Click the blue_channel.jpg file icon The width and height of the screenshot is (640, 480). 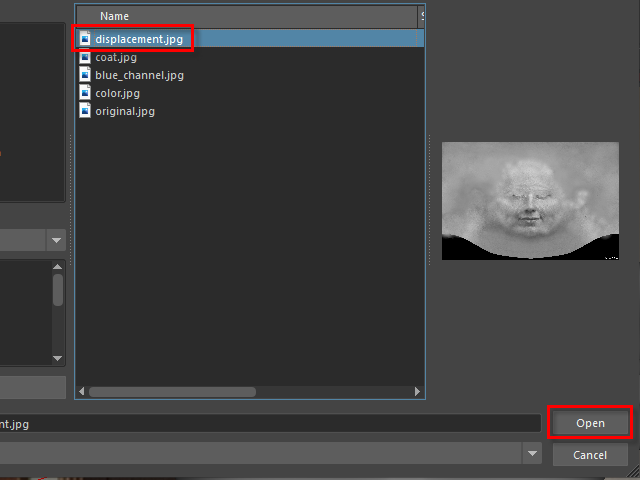point(86,75)
